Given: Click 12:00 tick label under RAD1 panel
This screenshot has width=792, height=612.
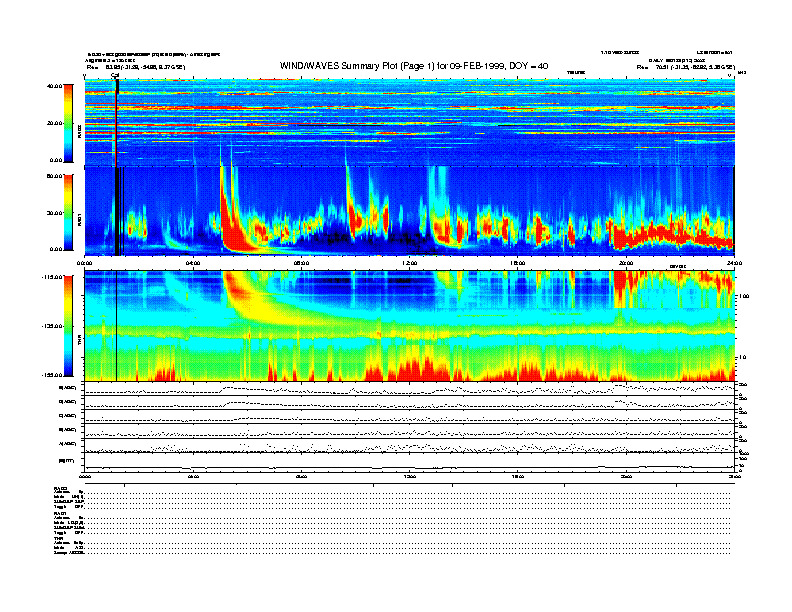Looking at the screenshot, I should click(410, 263).
